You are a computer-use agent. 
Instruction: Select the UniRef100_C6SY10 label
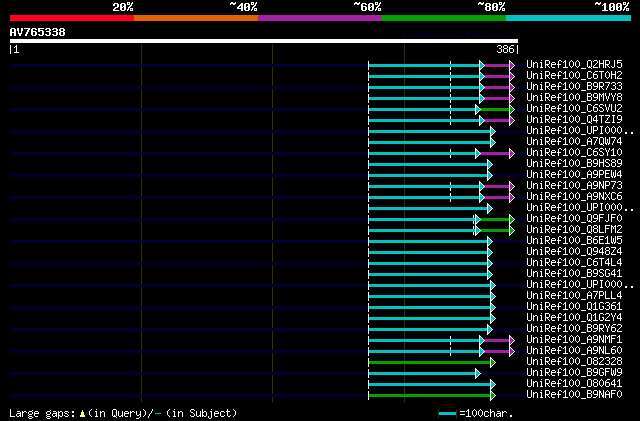tap(574, 153)
